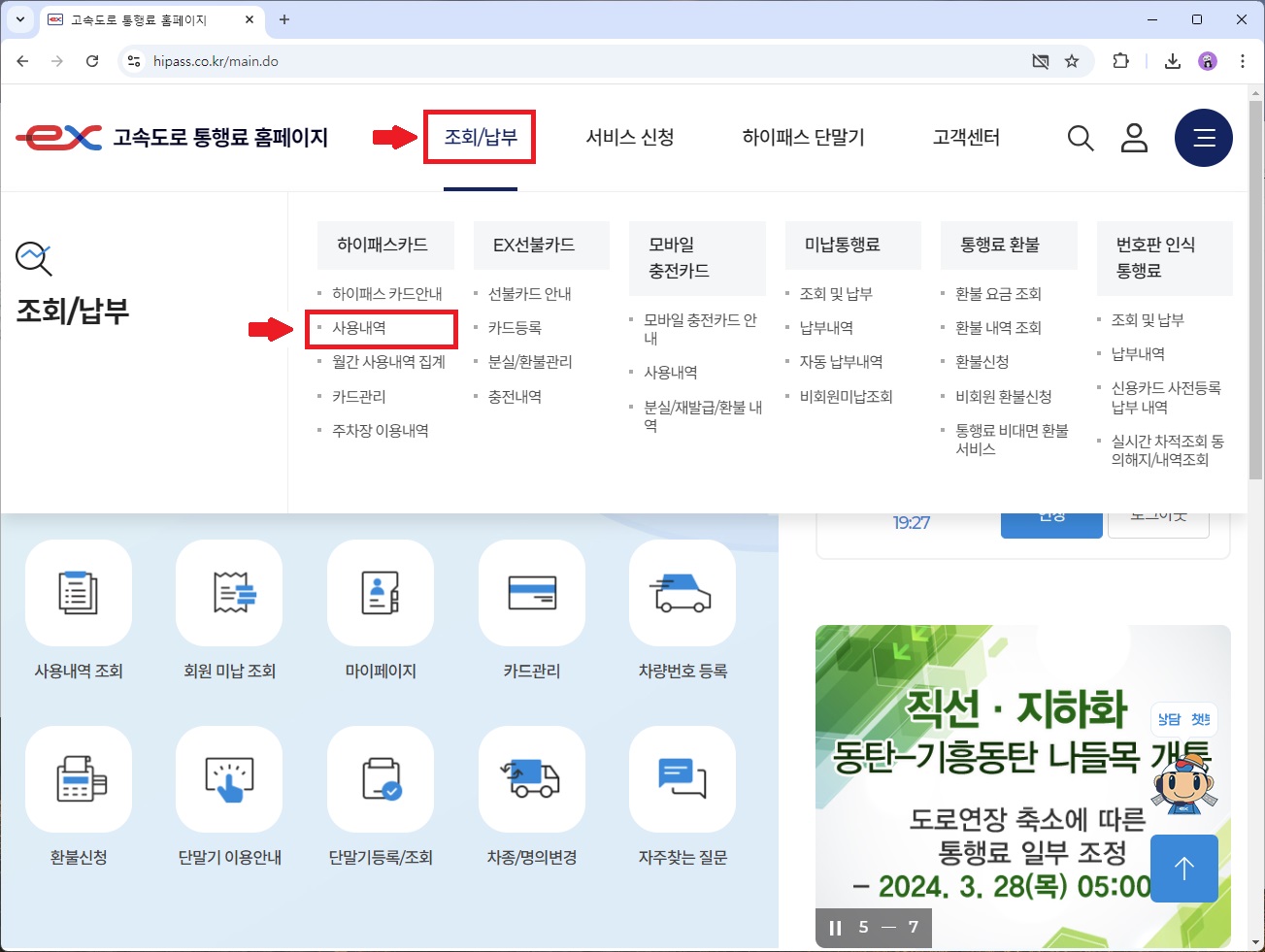Toggle the third-party cookies blocked indicator

pos(1040,60)
